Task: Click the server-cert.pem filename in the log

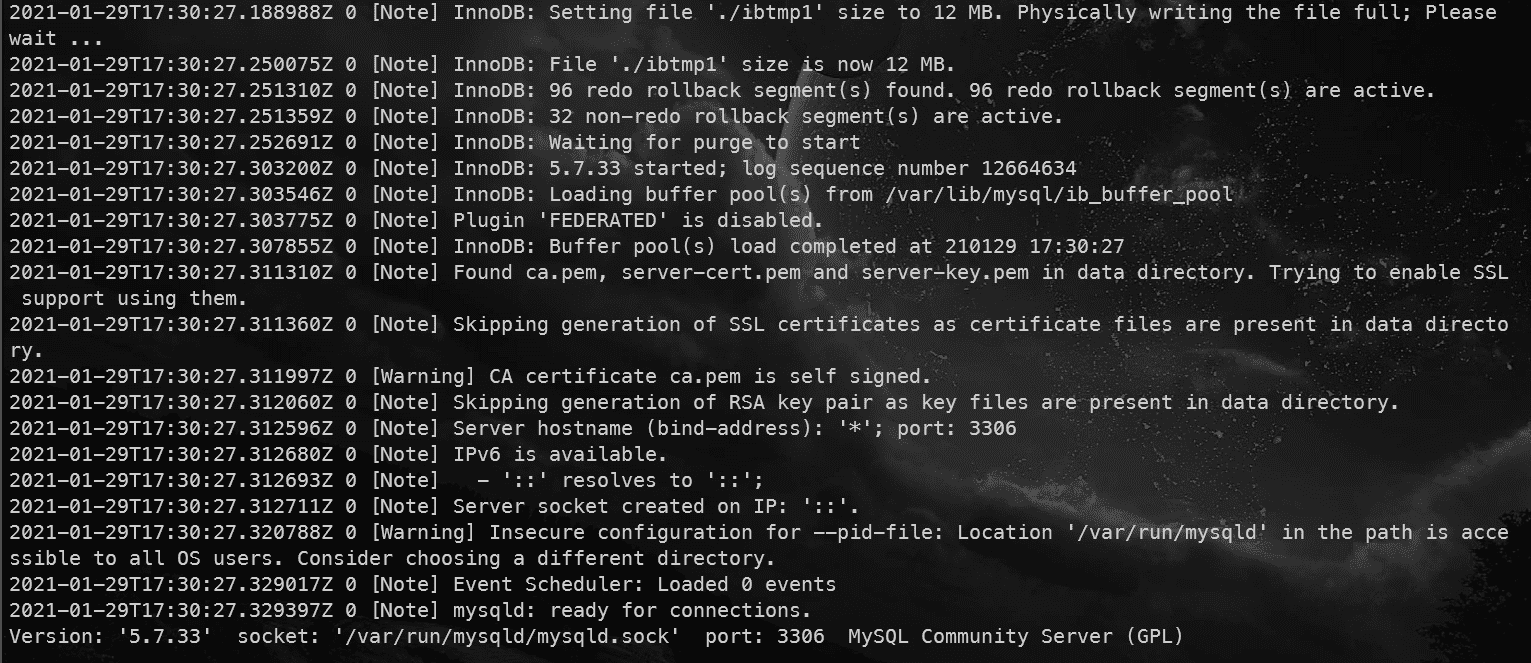Action: [x=706, y=272]
